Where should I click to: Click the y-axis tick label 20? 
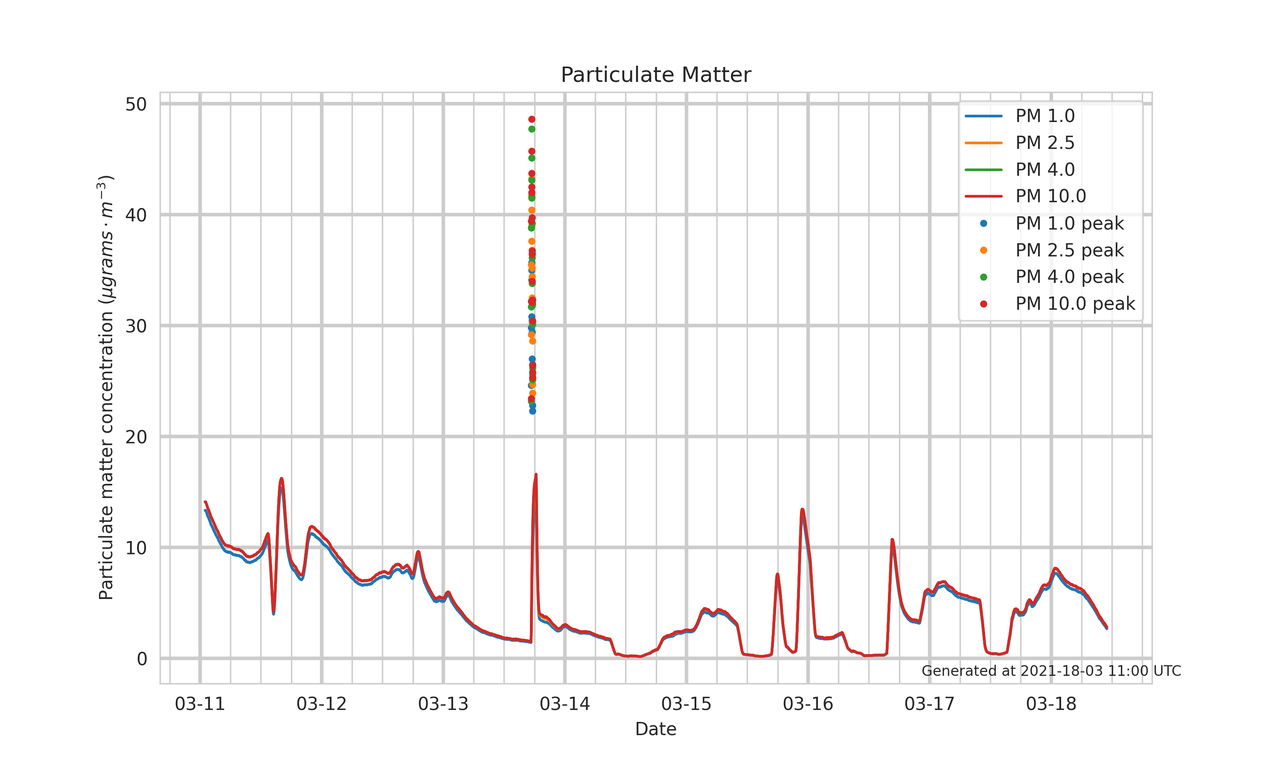tap(136, 437)
